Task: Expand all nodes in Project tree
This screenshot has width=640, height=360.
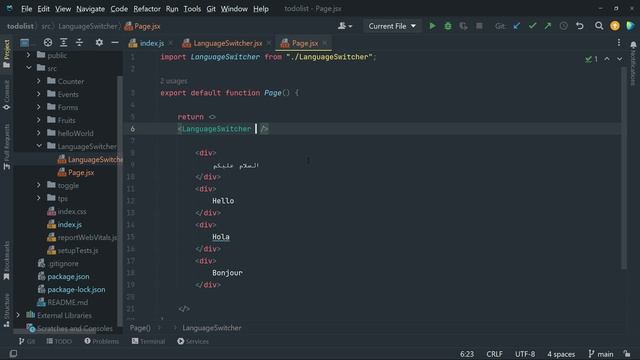Action: (x=64, y=42)
